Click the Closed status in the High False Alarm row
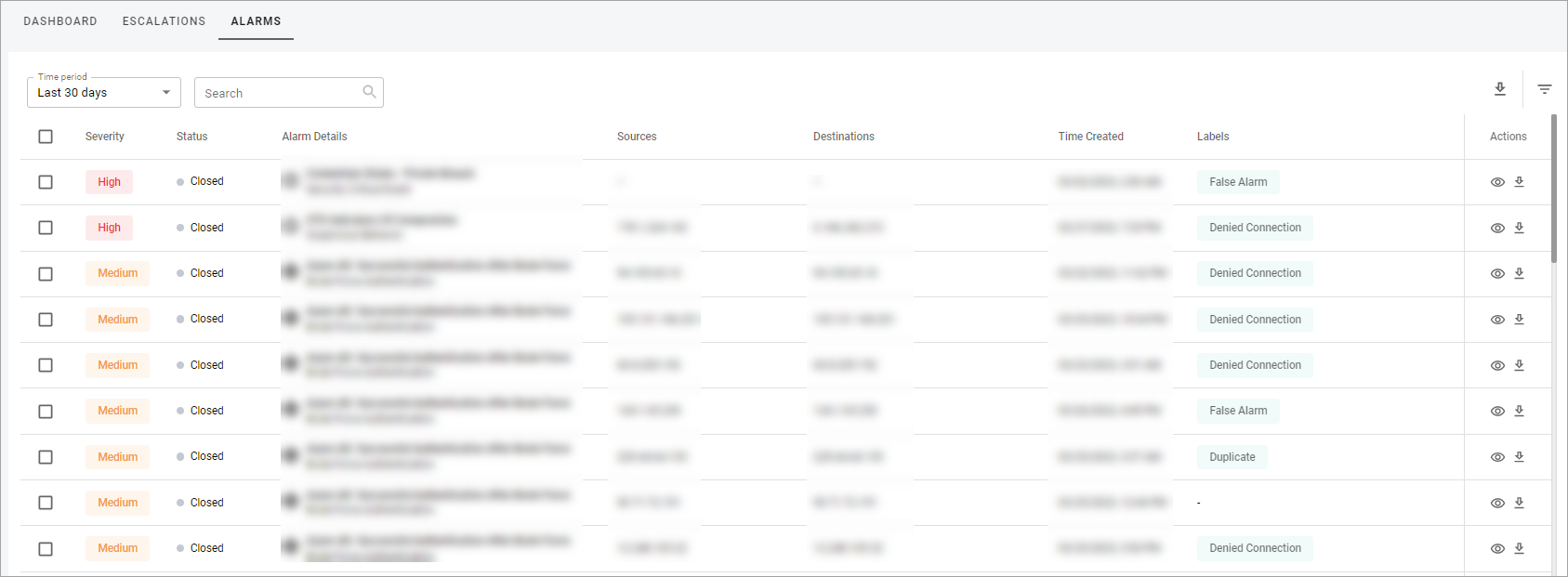 (x=200, y=181)
